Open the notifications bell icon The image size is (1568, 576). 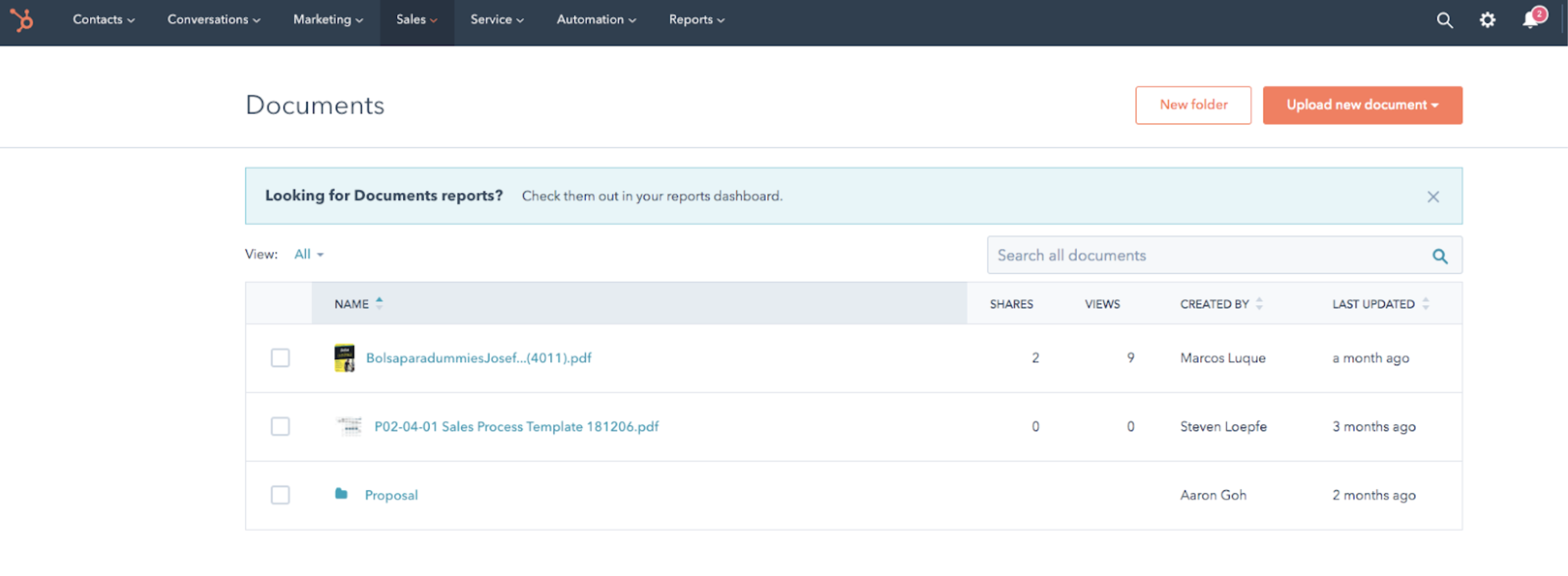click(x=1530, y=21)
